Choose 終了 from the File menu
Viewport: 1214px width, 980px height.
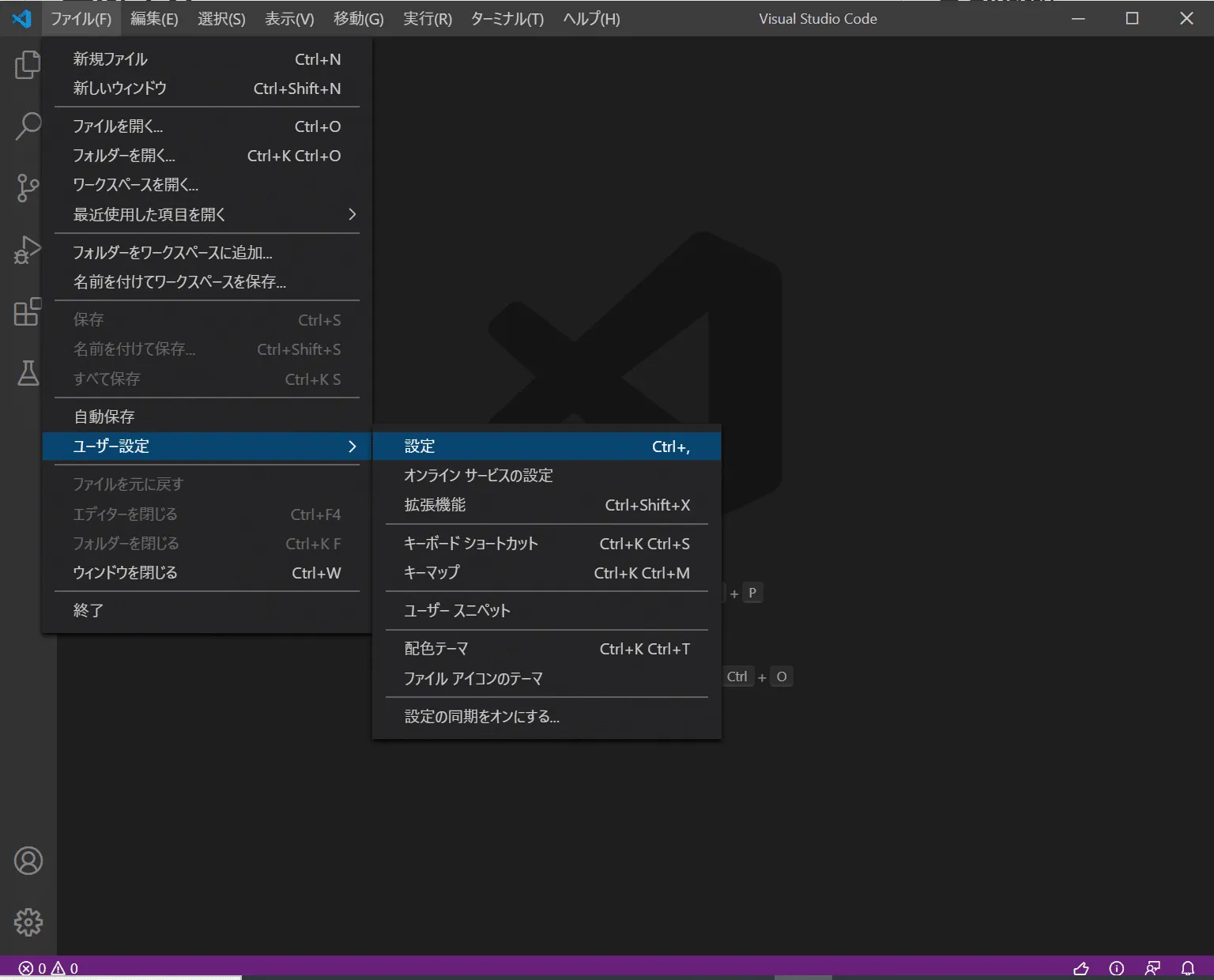tap(207, 611)
